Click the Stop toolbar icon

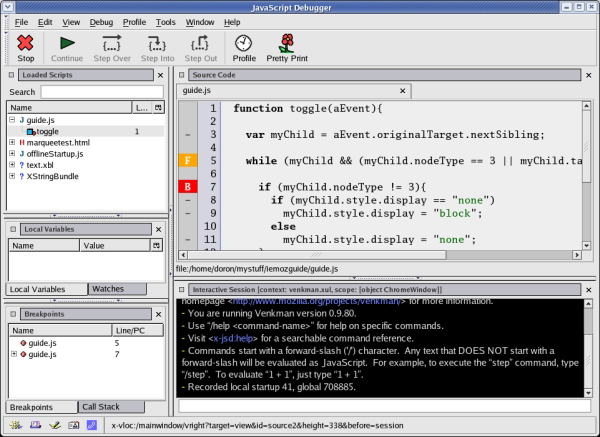26,43
